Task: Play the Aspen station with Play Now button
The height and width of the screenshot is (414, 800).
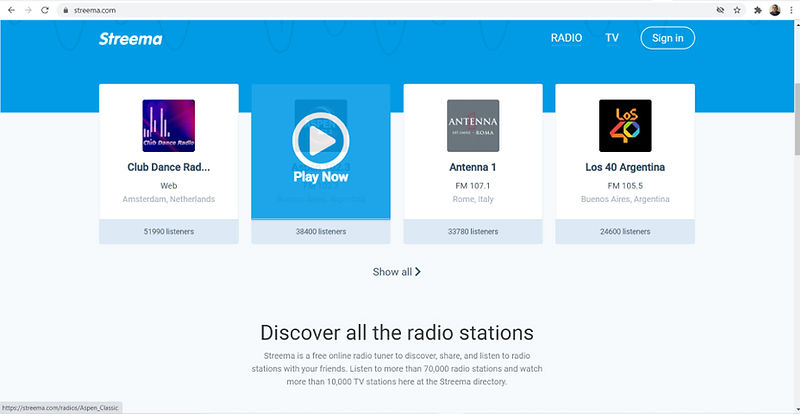Action: pos(320,148)
